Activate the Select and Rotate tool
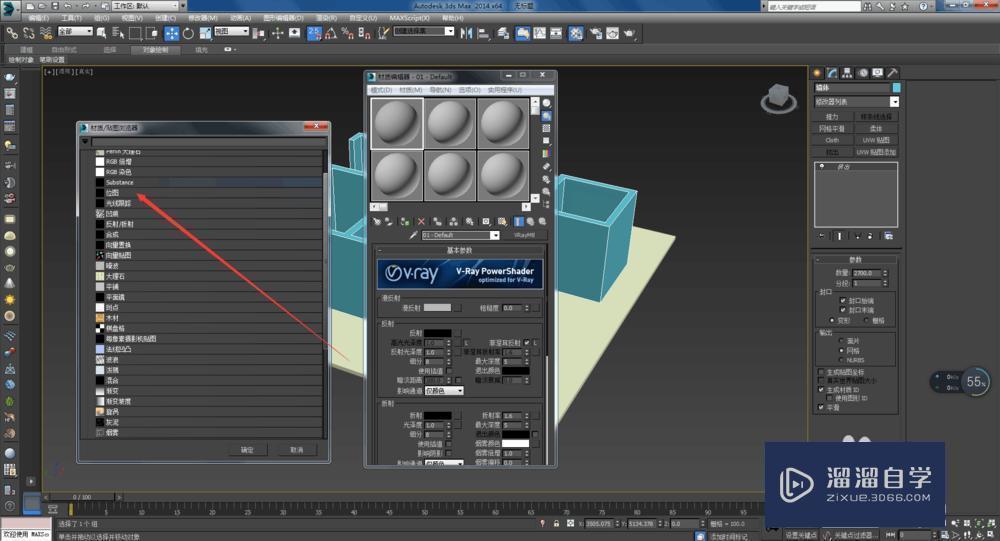The height and width of the screenshot is (541, 1000). tap(188, 33)
